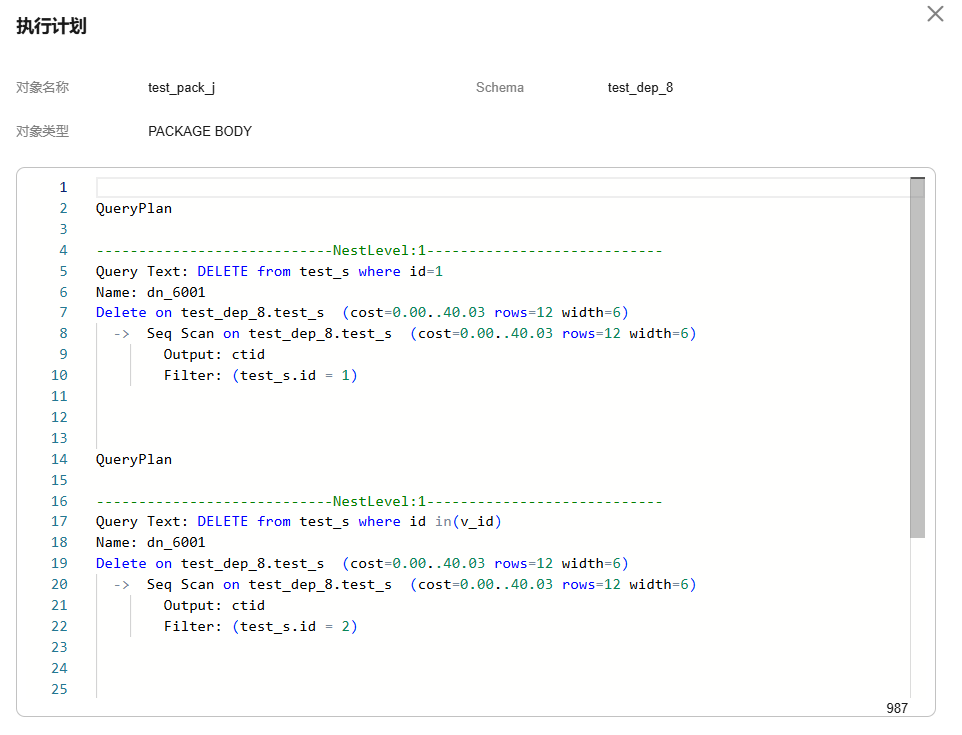Click the empty first line of the editor
This screenshot has height=735, width=962.
tap(500, 187)
